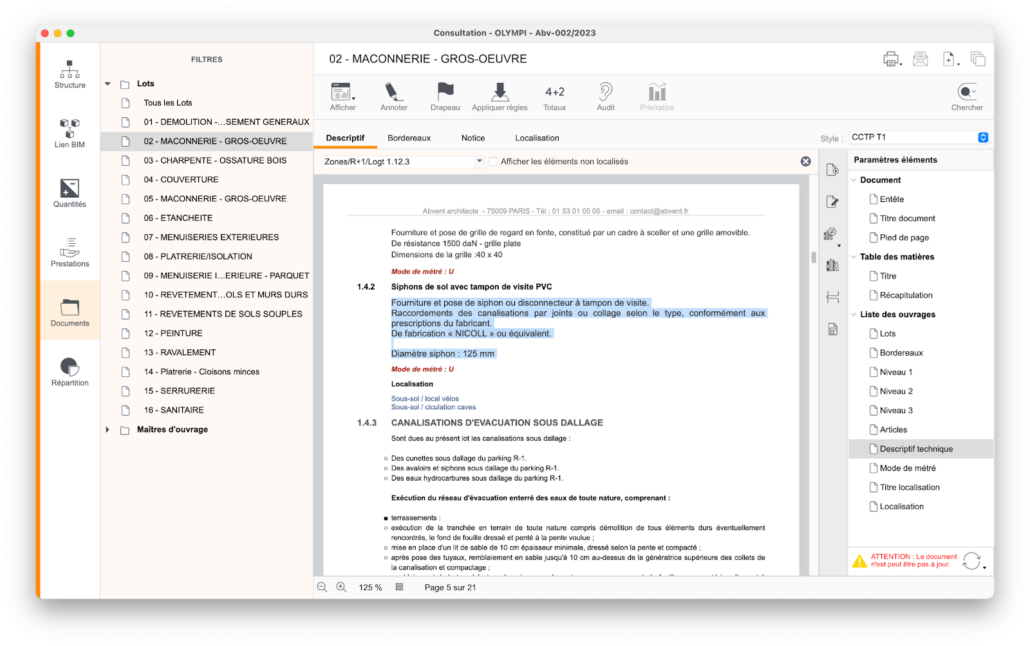Click the document clock side icon
Image resolution: width=1030 pixels, height=646 pixels.
[832, 170]
